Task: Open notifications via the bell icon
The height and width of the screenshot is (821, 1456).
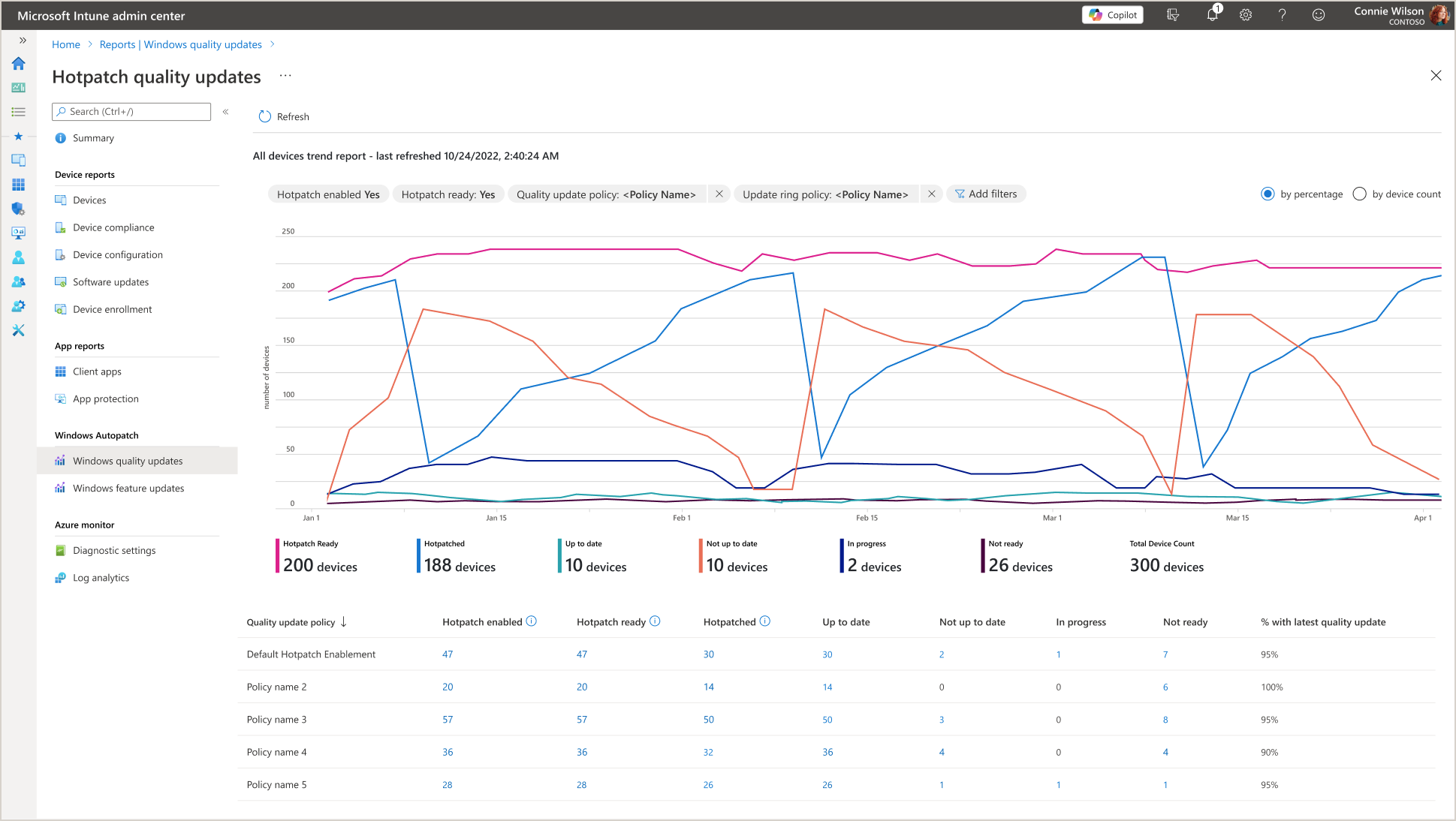Action: coord(1211,15)
